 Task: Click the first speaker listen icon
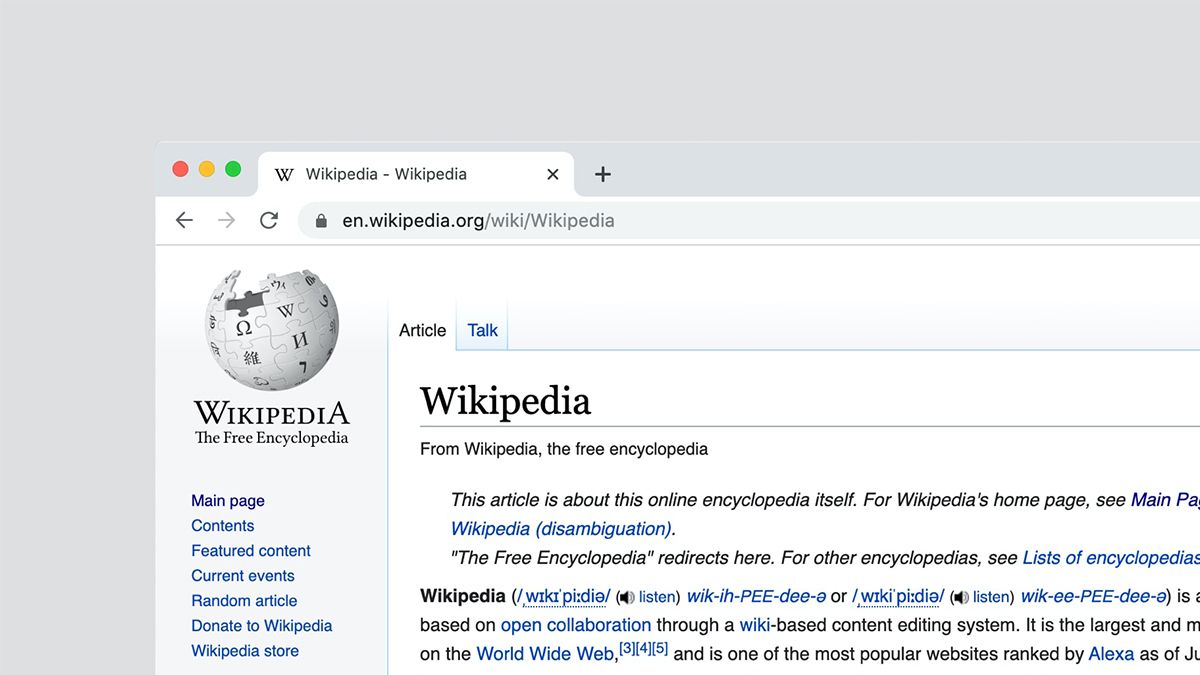pyautogui.click(x=627, y=597)
